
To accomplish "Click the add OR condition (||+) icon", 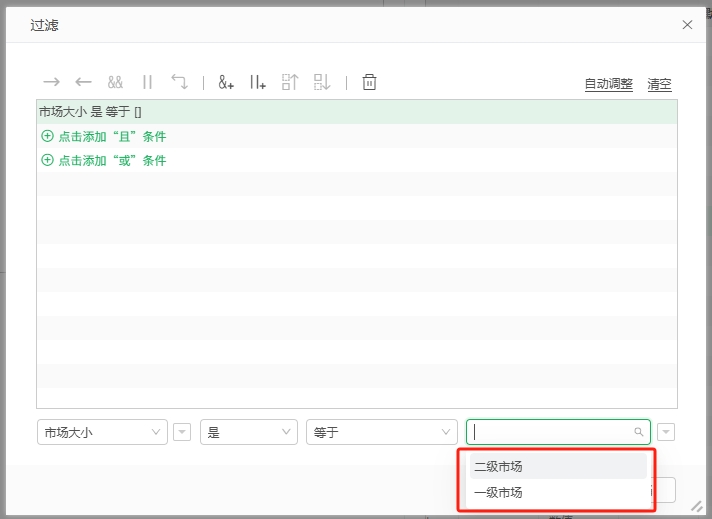I will point(258,82).
